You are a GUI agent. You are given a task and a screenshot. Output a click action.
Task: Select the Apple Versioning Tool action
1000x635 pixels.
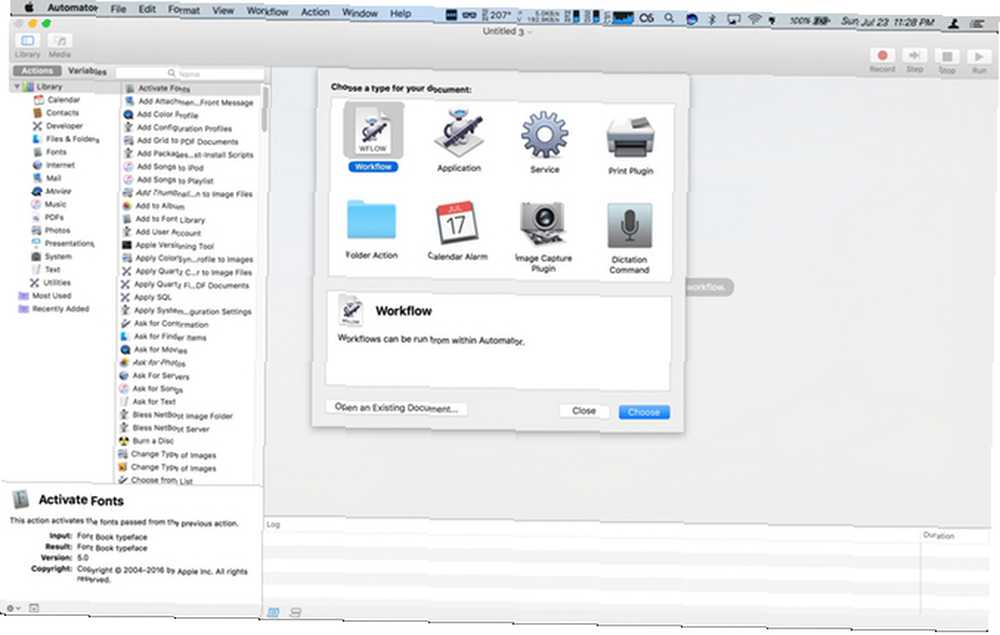pos(174,245)
